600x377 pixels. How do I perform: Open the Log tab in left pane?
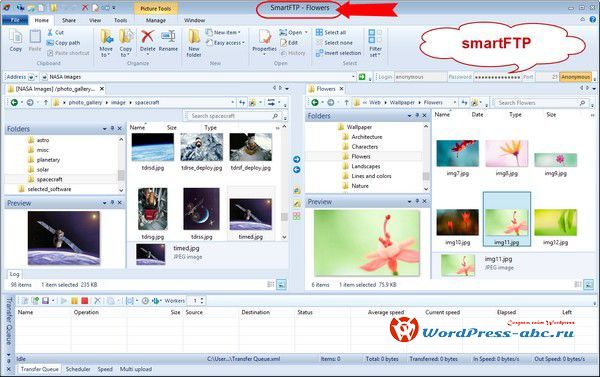point(15,274)
